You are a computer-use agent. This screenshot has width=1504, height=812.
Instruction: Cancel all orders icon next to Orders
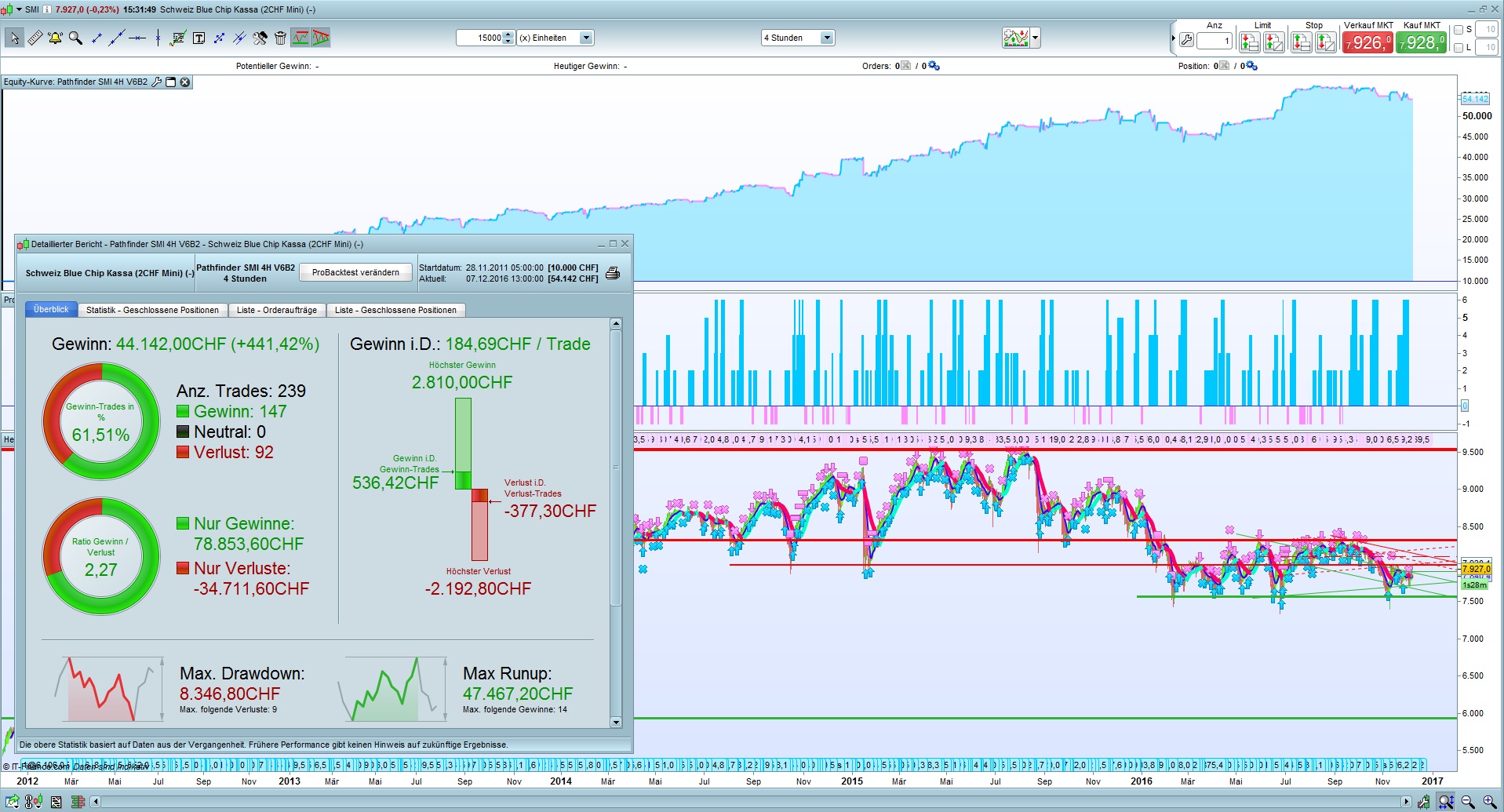[906, 66]
